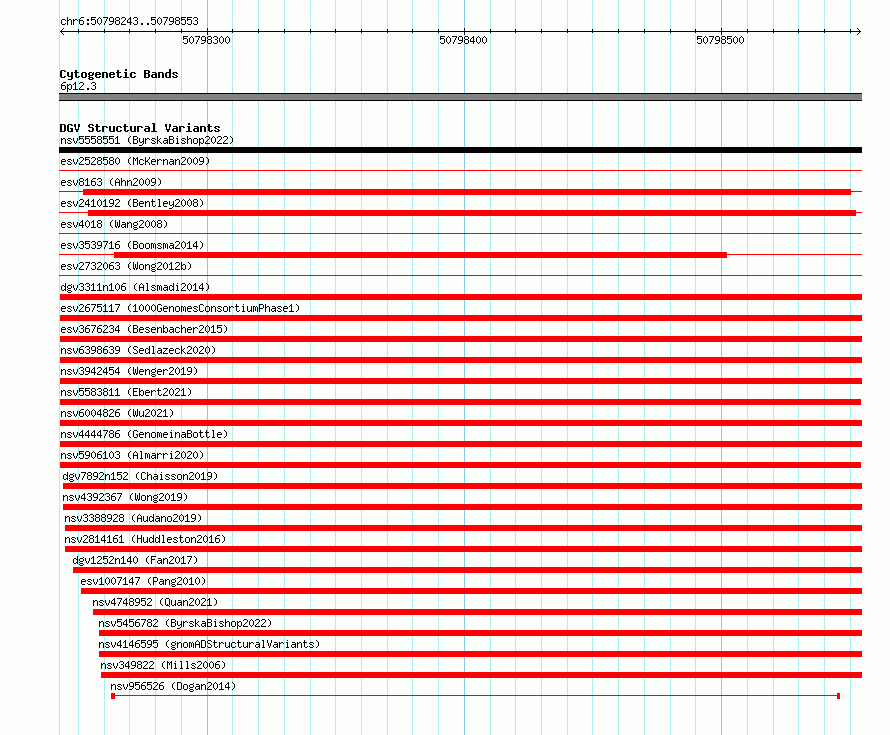Click the red bar of nsv4146595
The image size is (890, 735).
[x=480, y=654]
